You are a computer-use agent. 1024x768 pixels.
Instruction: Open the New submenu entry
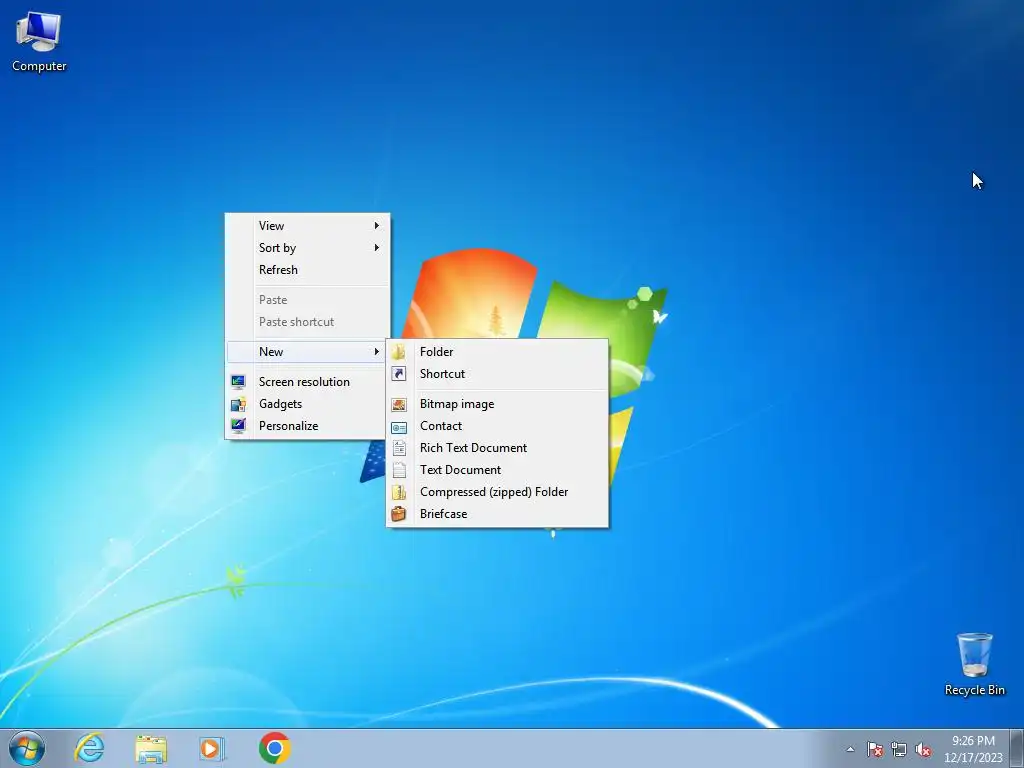coord(308,351)
